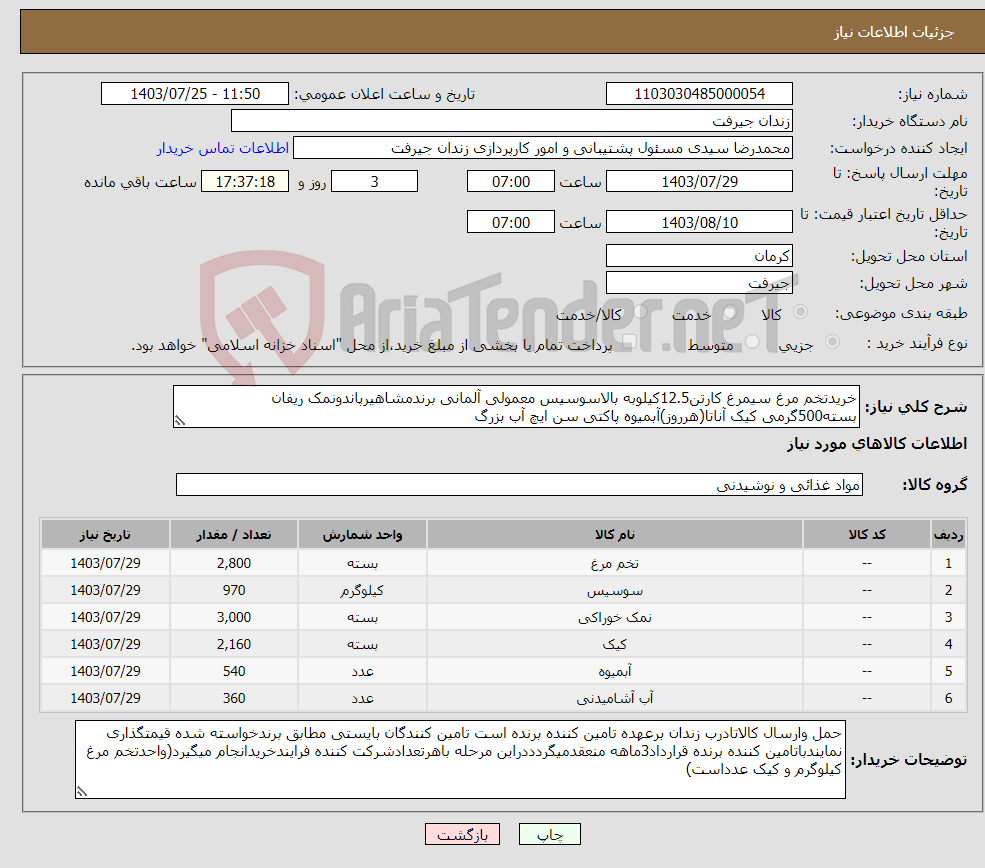Click the بازگشت back button
The image size is (985, 868).
(x=462, y=834)
